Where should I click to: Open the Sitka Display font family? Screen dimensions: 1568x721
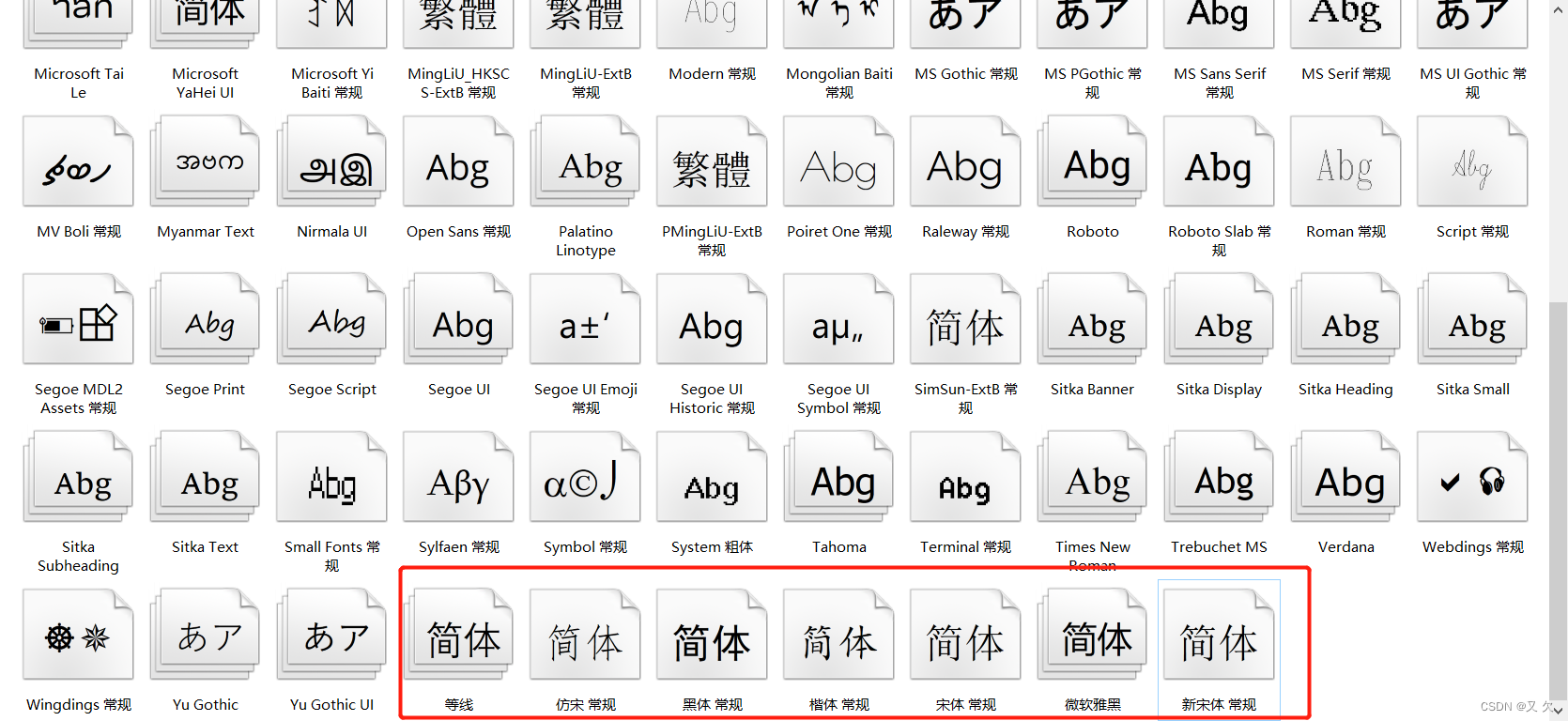click(1219, 318)
